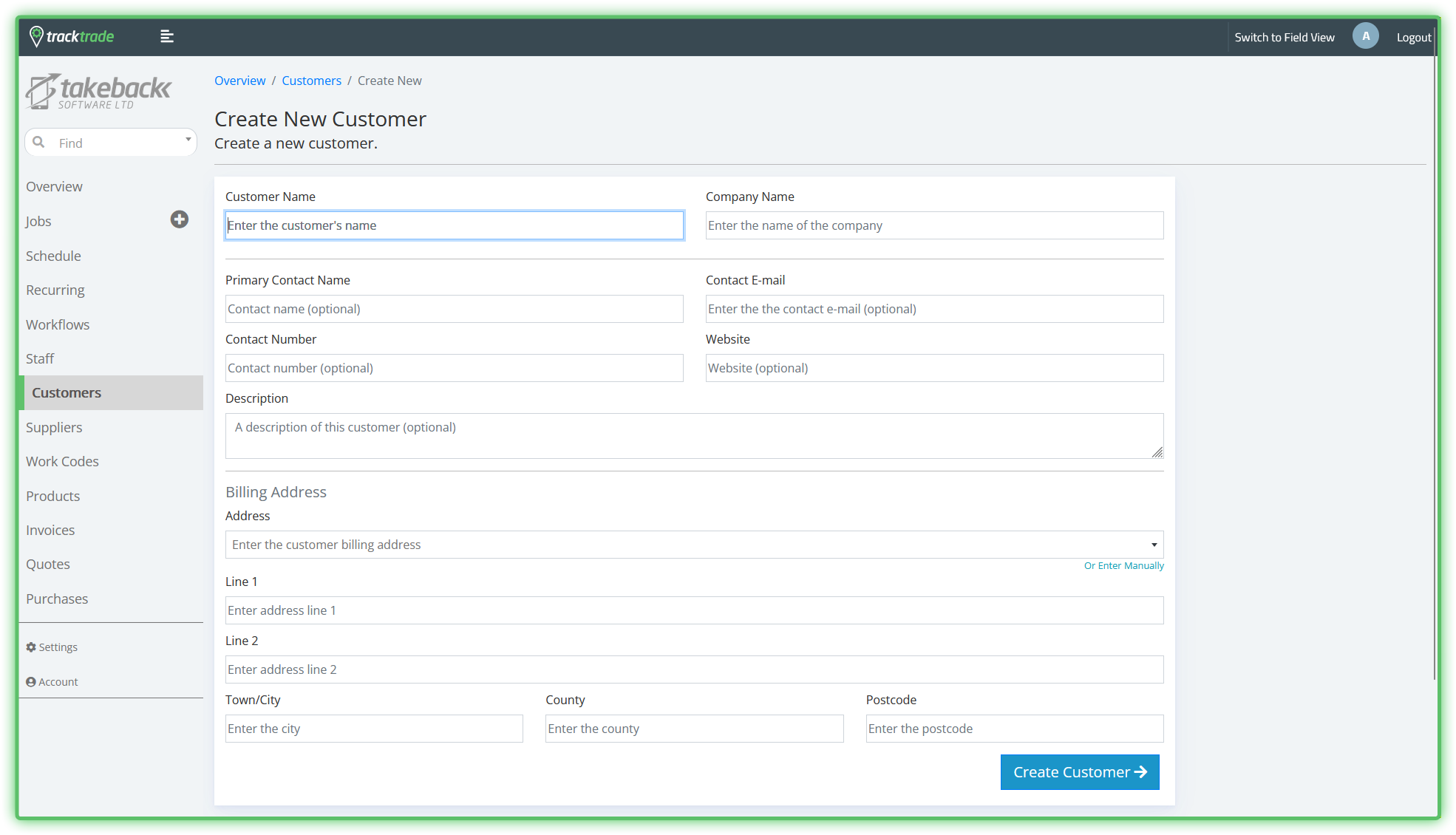1456x835 pixels.
Task: Focus the Company Name input field
Action: click(x=934, y=225)
